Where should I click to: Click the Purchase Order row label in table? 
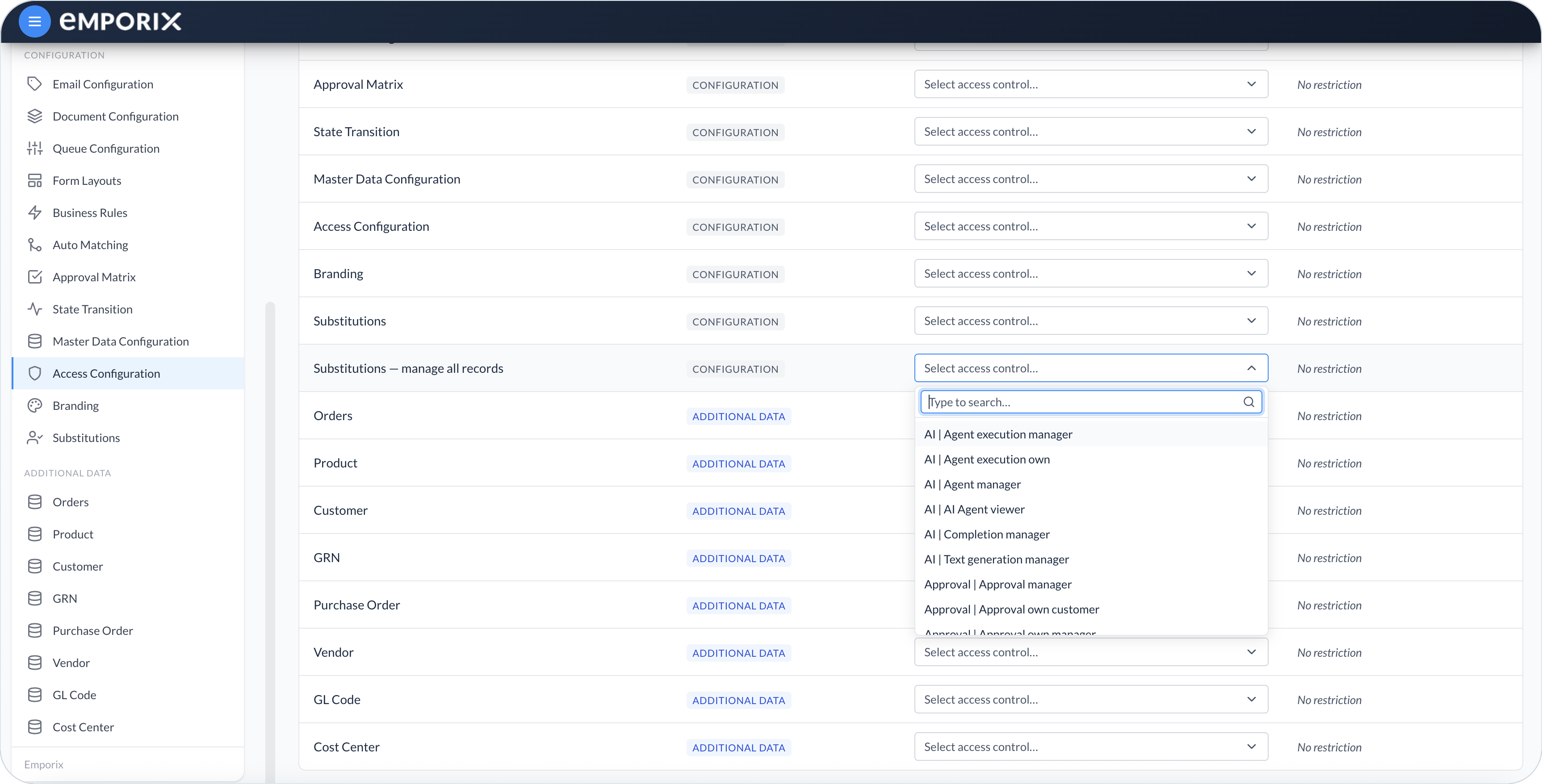[357, 605]
